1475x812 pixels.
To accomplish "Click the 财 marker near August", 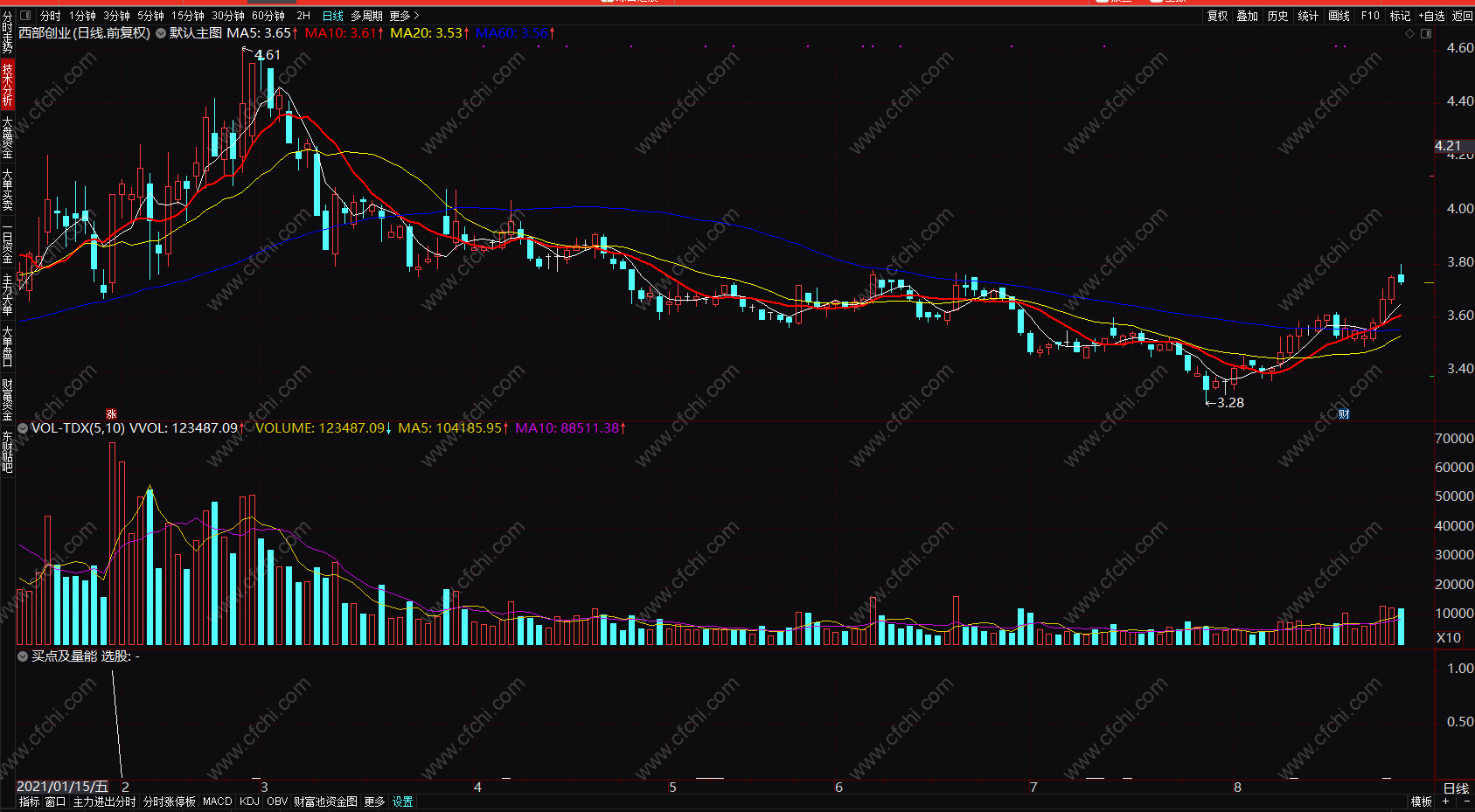I will [1344, 413].
